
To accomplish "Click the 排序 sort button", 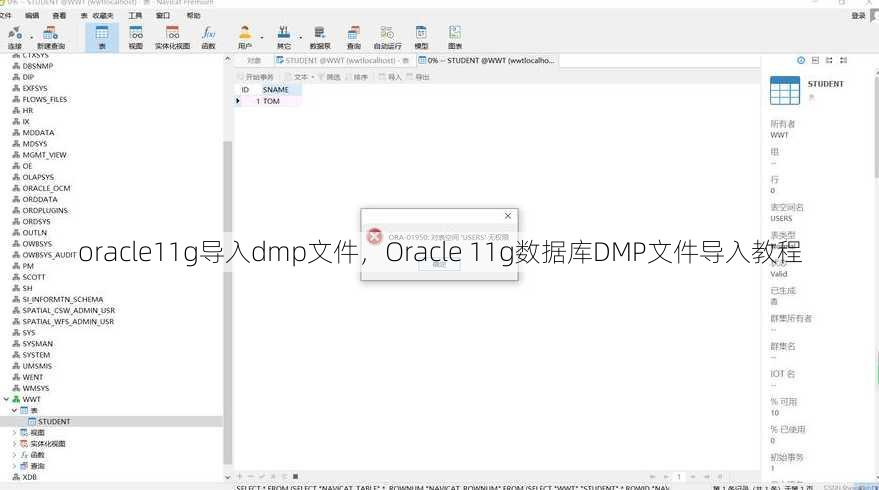I will (x=357, y=77).
